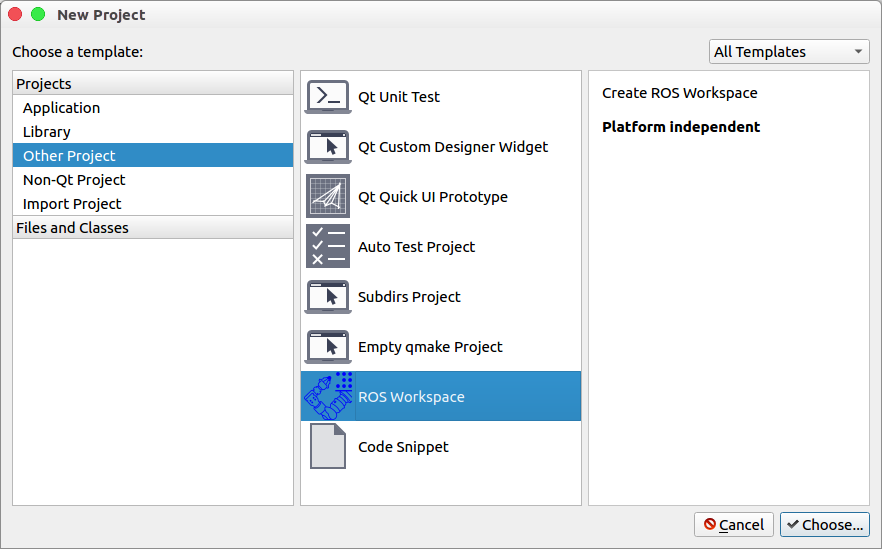Viewport: 882px width, 549px height.
Task: Click the Auto Test Project checklist icon
Action: (x=327, y=247)
